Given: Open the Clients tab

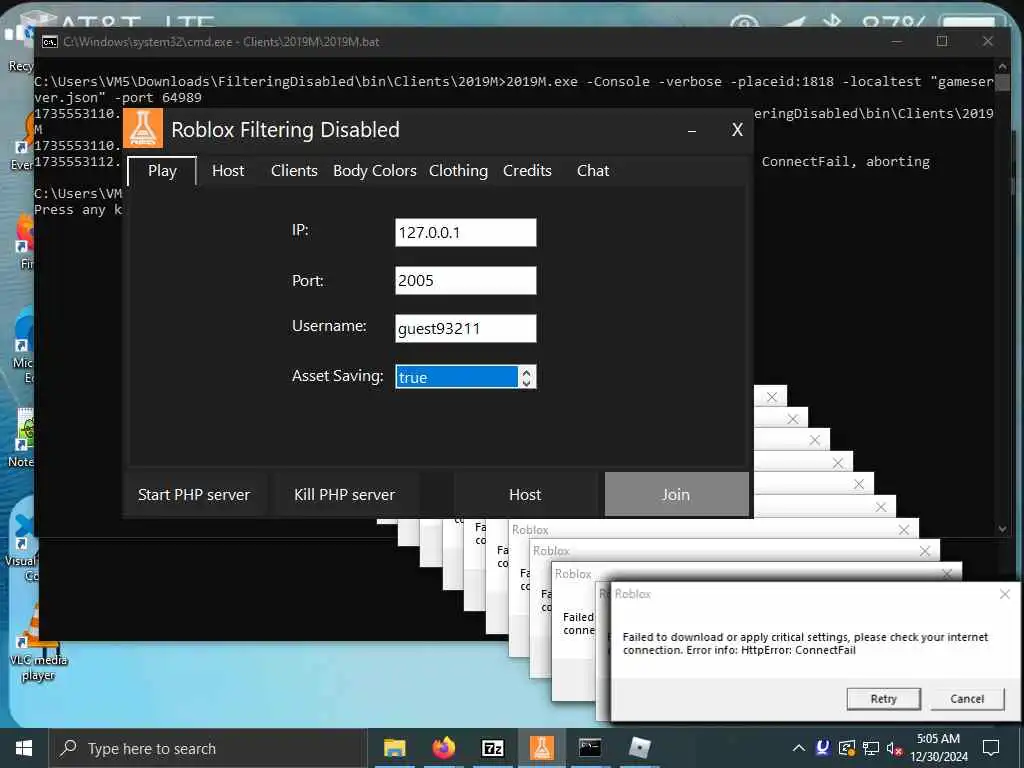Looking at the screenshot, I should pyautogui.click(x=294, y=171).
